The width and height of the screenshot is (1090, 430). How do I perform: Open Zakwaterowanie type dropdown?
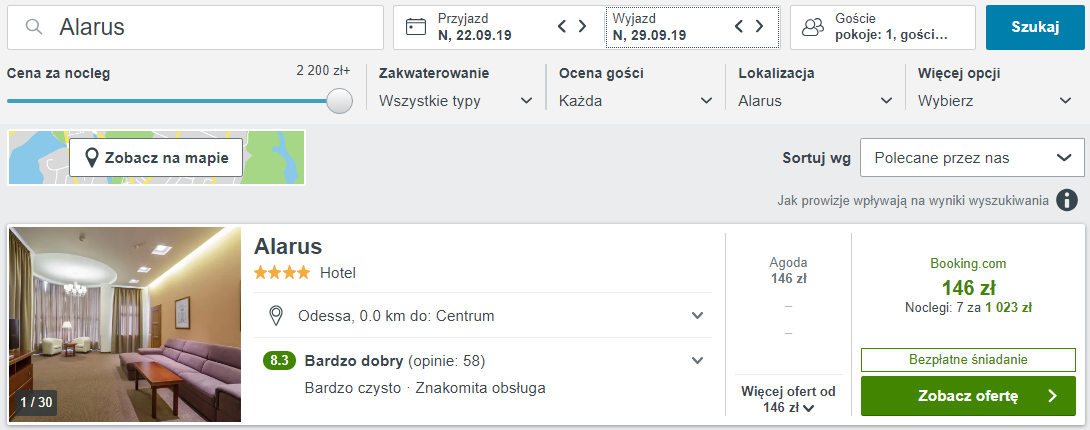(456, 101)
